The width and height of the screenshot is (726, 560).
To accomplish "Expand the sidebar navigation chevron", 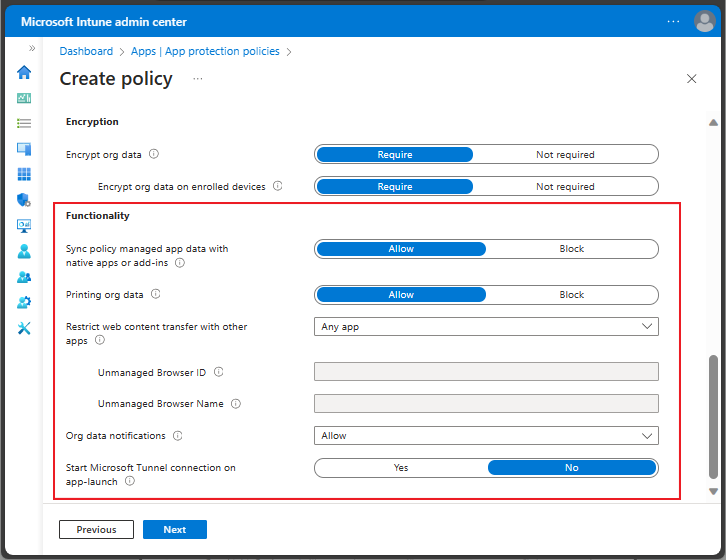I will tap(32, 48).
